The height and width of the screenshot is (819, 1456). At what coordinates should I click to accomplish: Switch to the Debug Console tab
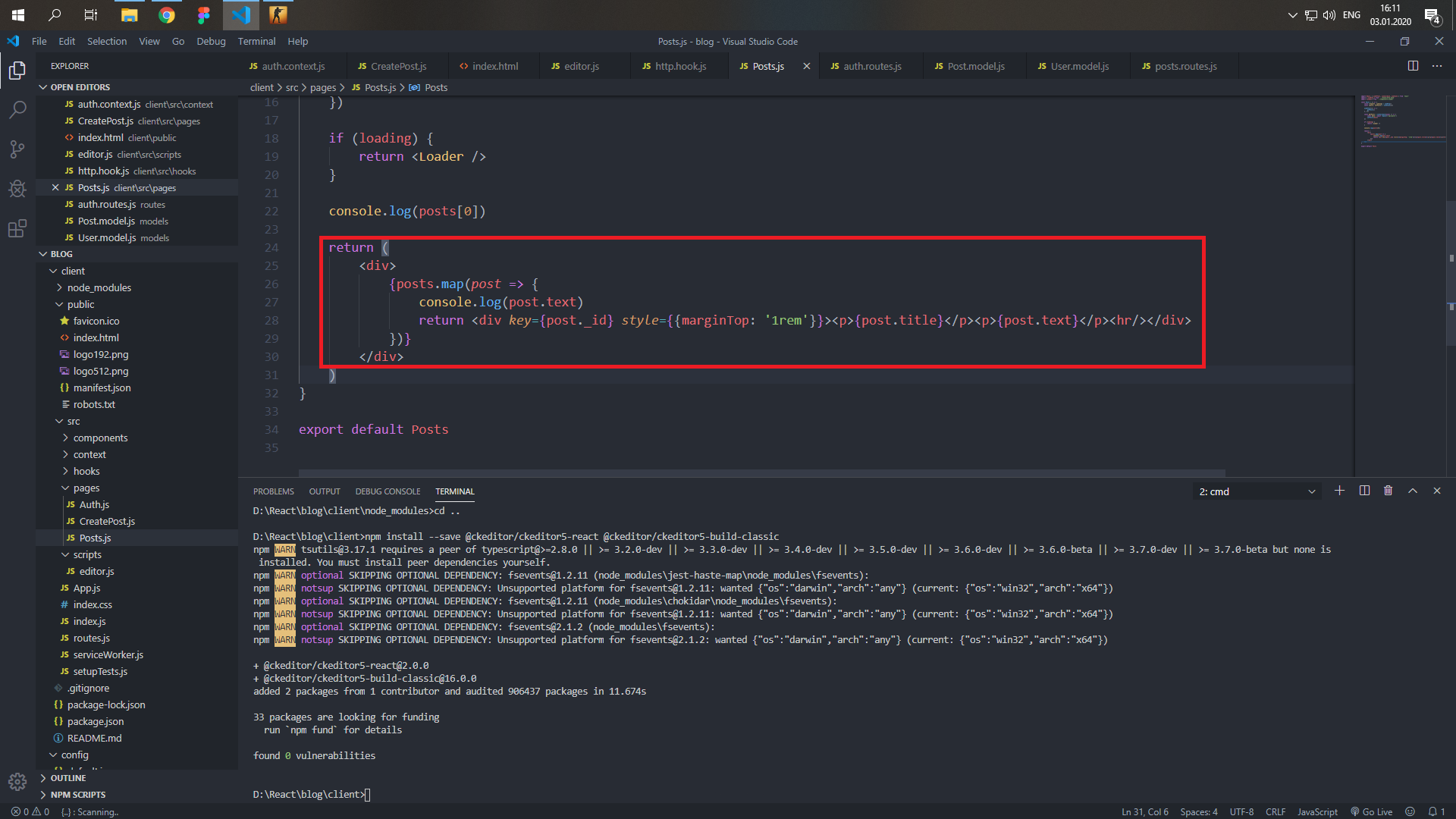388,491
